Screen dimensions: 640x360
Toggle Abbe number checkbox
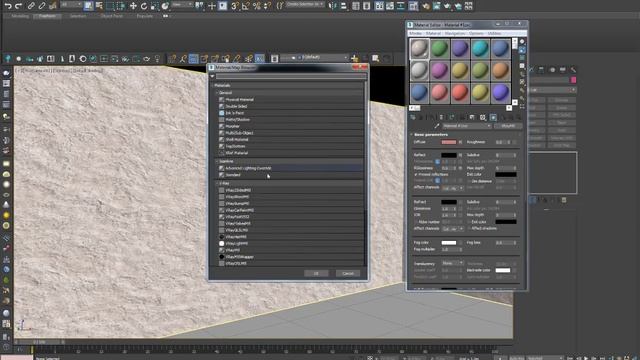click(x=416, y=222)
